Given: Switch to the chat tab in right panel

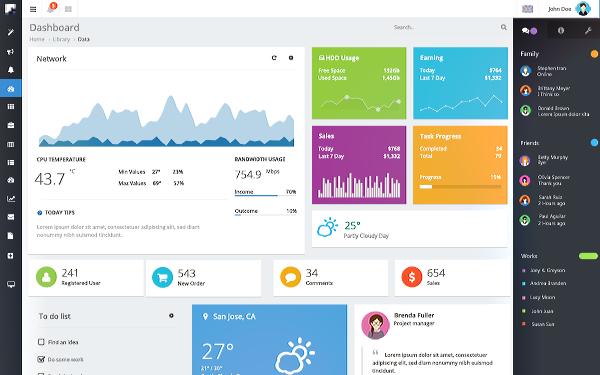Looking at the screenshot, I should 530,31.
